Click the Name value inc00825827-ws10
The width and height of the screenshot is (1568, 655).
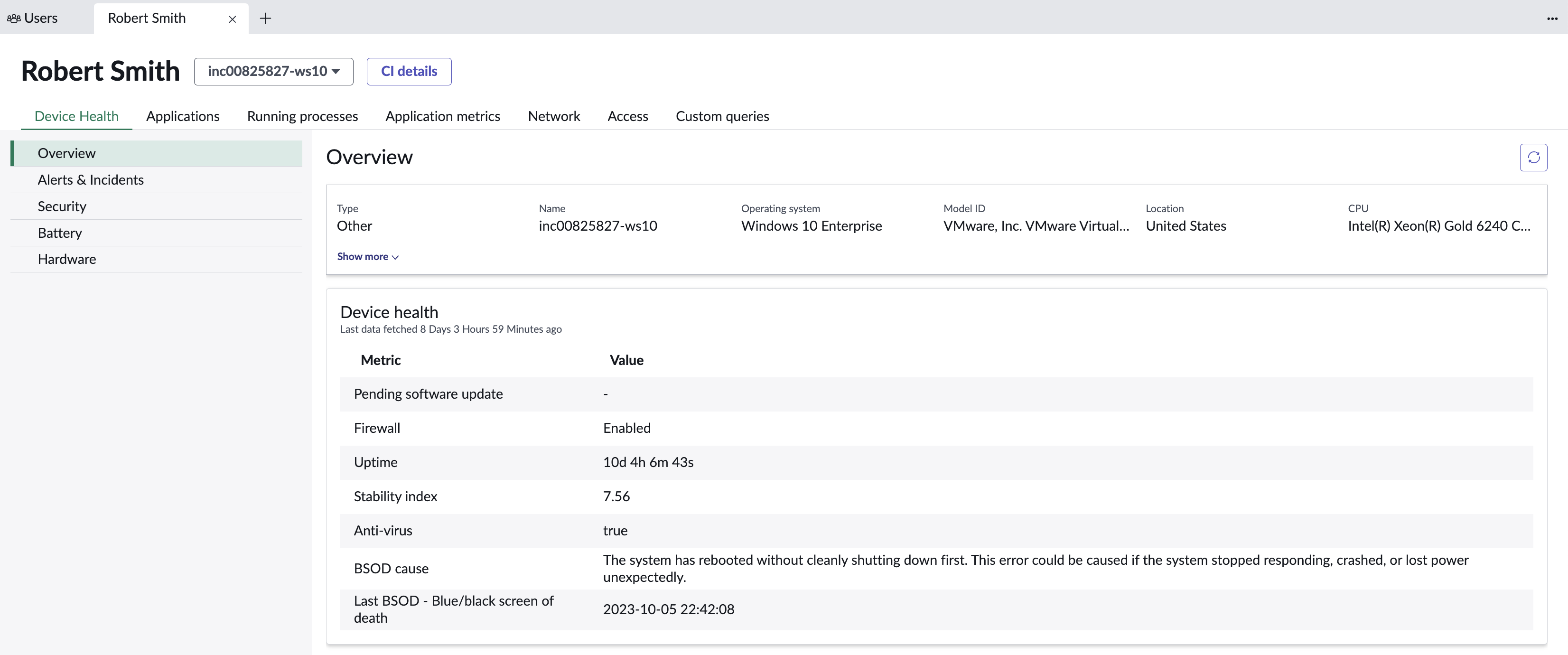point(598,226)
